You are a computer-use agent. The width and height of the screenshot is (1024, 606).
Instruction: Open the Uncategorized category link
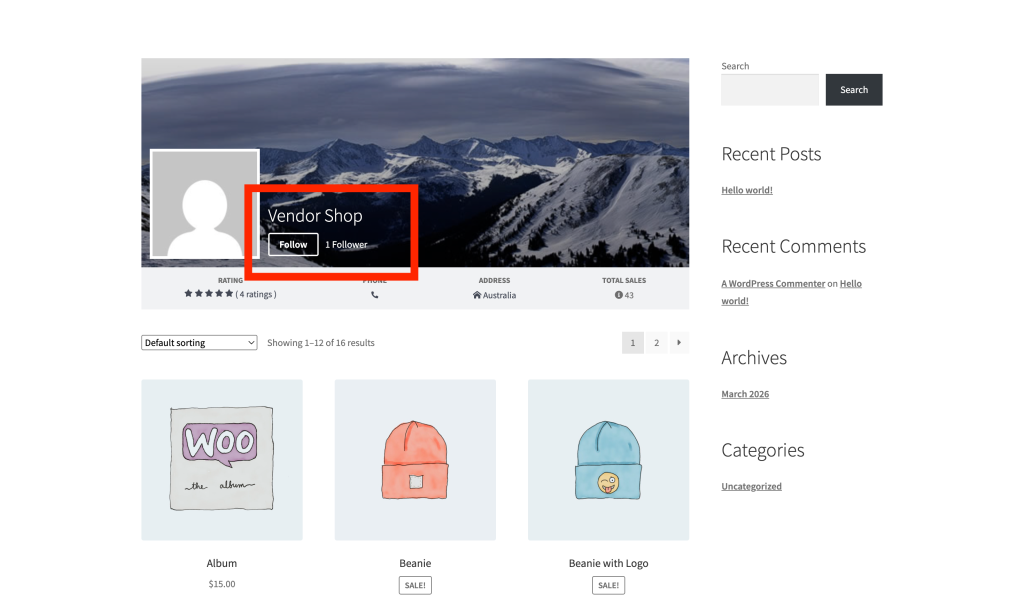coord(751,486)
